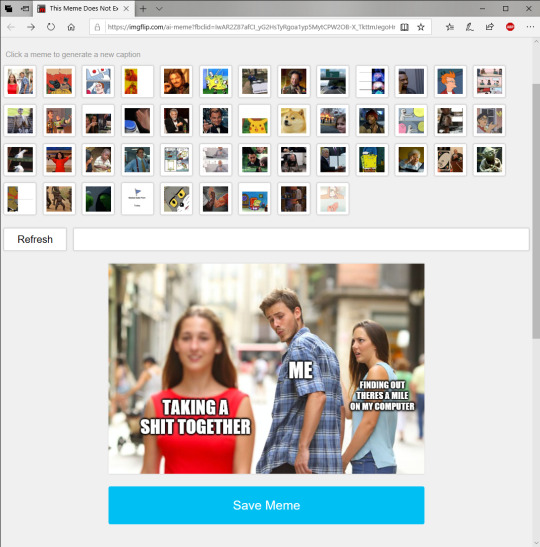Image resolution: width=540 pixels, height=547 pixels.
Task: Pick the One Does Not Simply Boromir thumbnail
Action: coord(177,81)
